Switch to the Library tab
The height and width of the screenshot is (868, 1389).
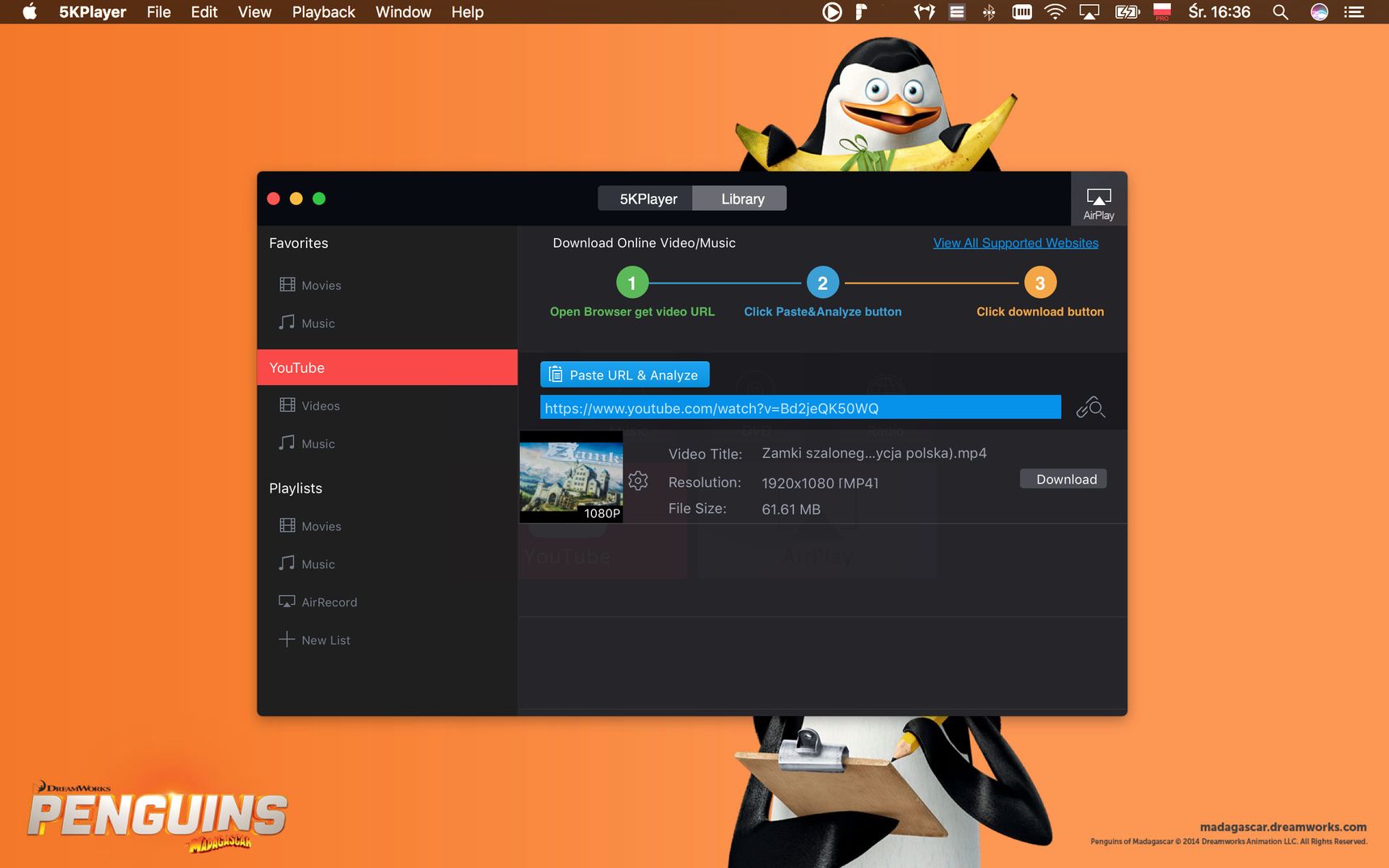[x=740, y=199]
